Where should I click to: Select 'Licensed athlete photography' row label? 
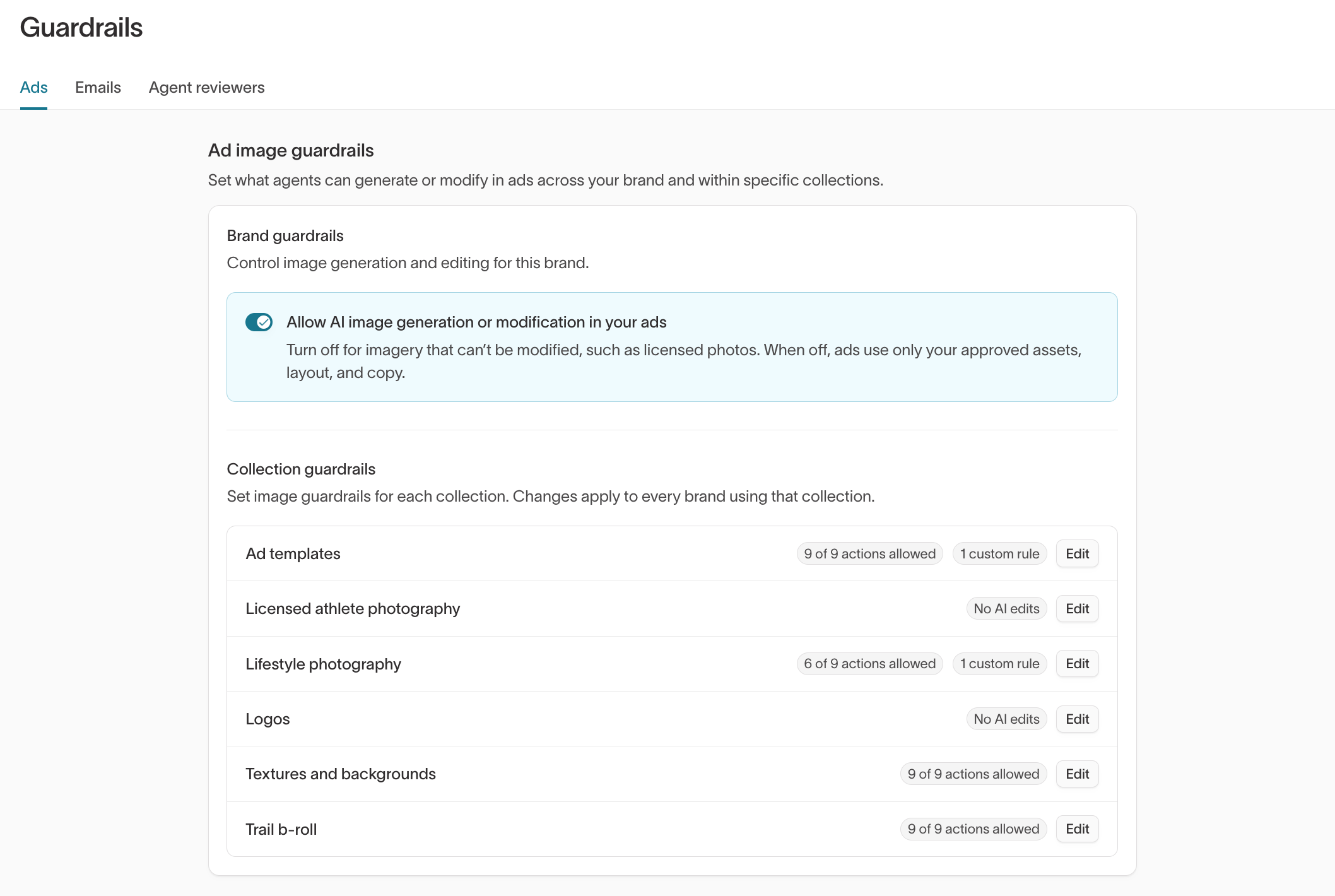(x=353, y=608)
